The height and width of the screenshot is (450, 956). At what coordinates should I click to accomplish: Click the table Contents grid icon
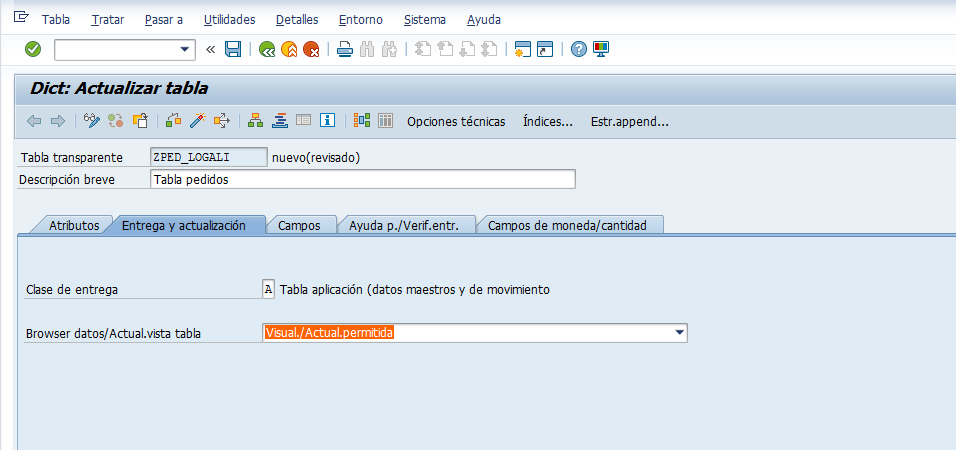click(x=385, y=121)
